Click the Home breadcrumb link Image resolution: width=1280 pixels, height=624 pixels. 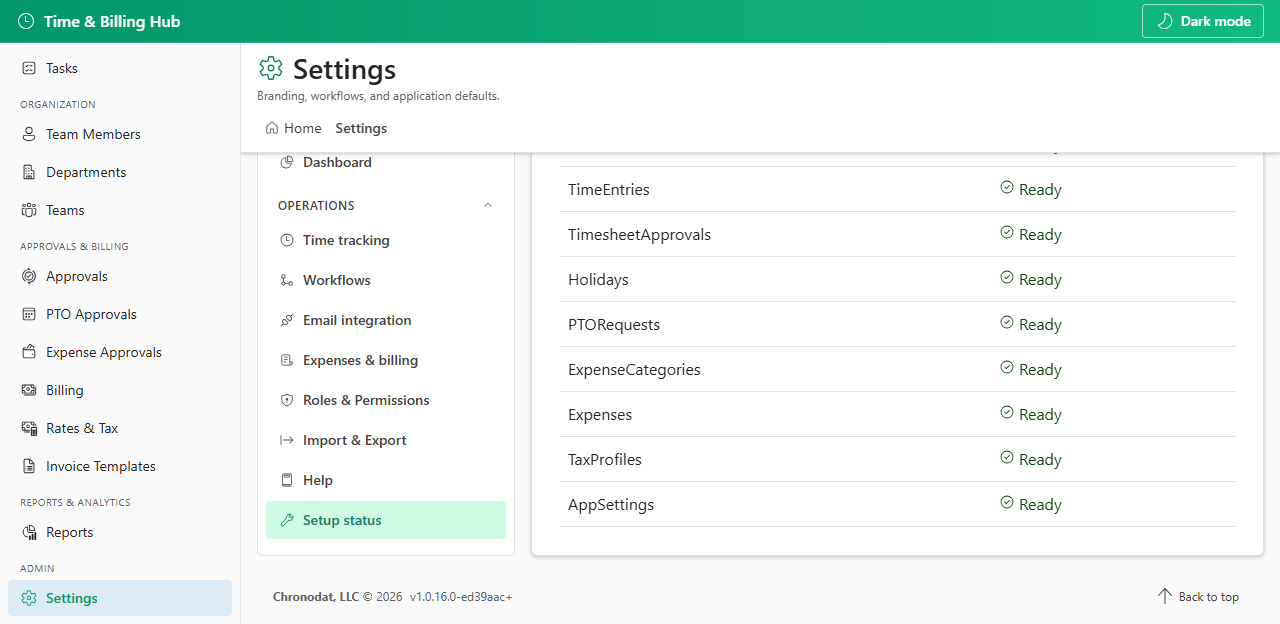pyautogui.click(x=293, y=128)
